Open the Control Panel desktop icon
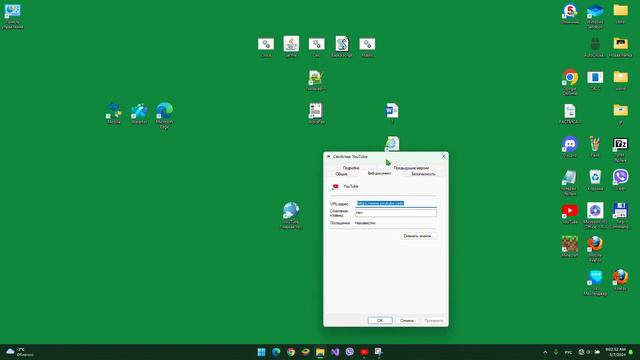 click(13, 11)
